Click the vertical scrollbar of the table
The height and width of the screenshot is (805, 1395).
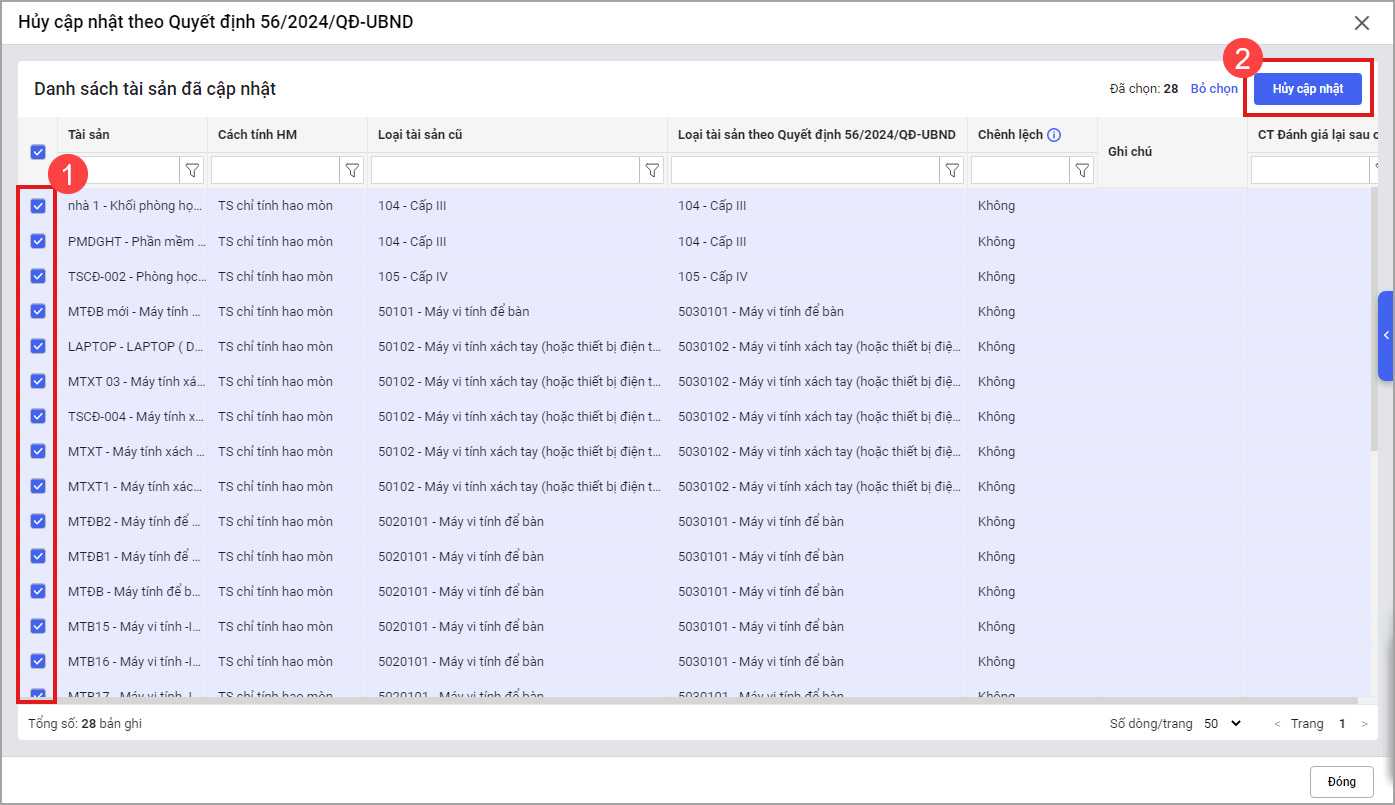click(1374, 320)
